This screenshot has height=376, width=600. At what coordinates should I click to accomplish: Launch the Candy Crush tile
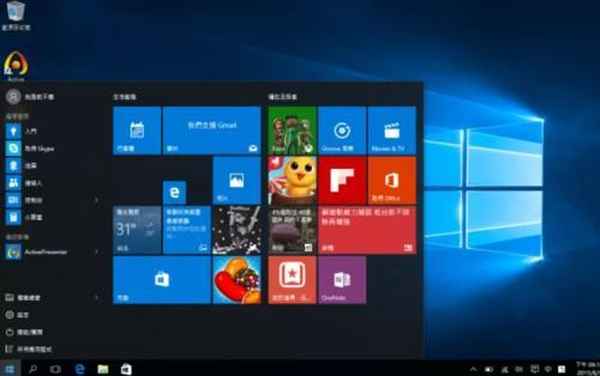pyautogui.click(x=237, y=280)
